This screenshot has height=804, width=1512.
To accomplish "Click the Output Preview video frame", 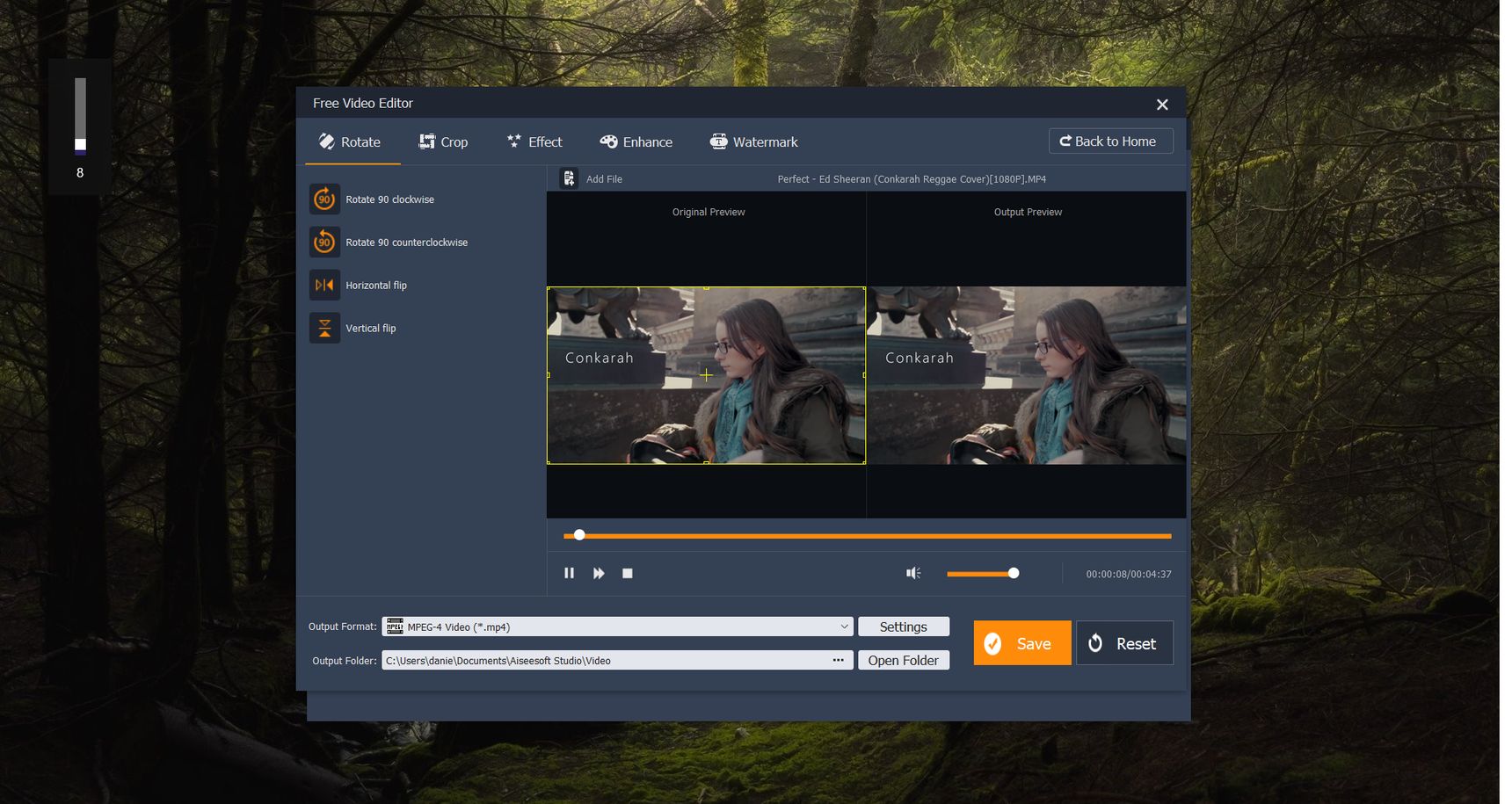I will (1027, 375).
